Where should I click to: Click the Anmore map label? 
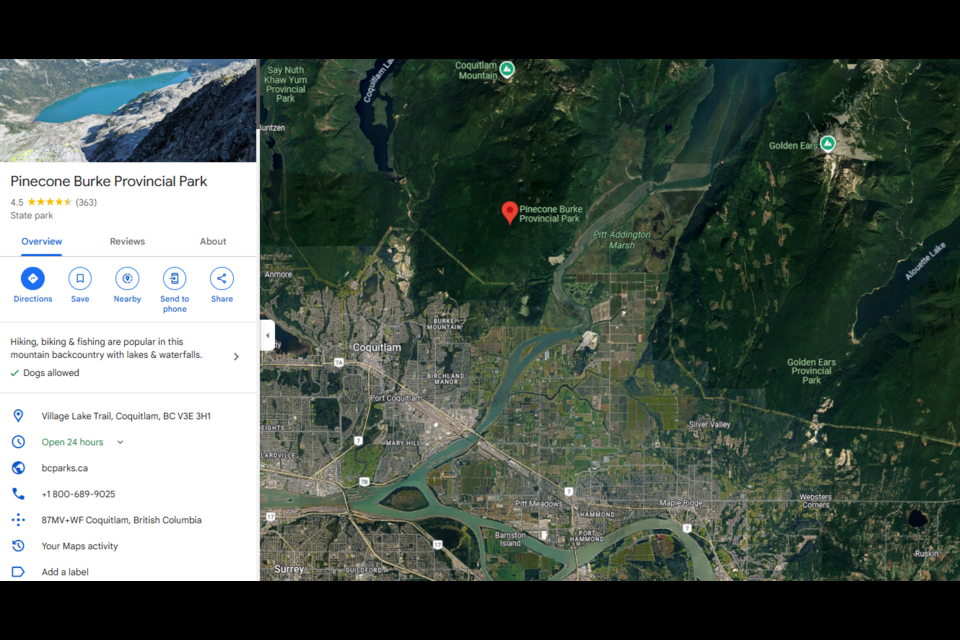(279, 274)
